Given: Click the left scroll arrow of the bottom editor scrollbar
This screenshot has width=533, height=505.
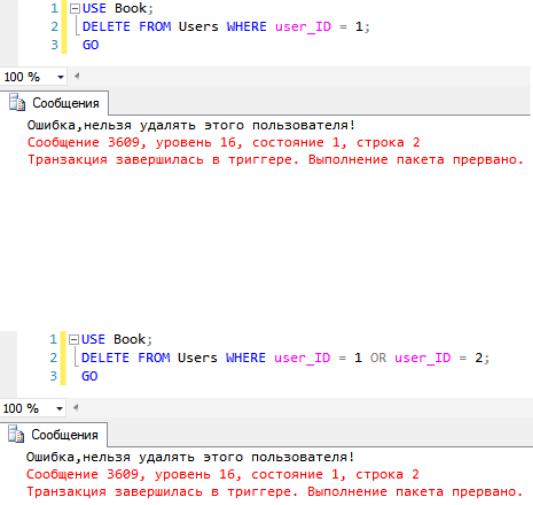Looking at the screenshot, I should (75, 407).
